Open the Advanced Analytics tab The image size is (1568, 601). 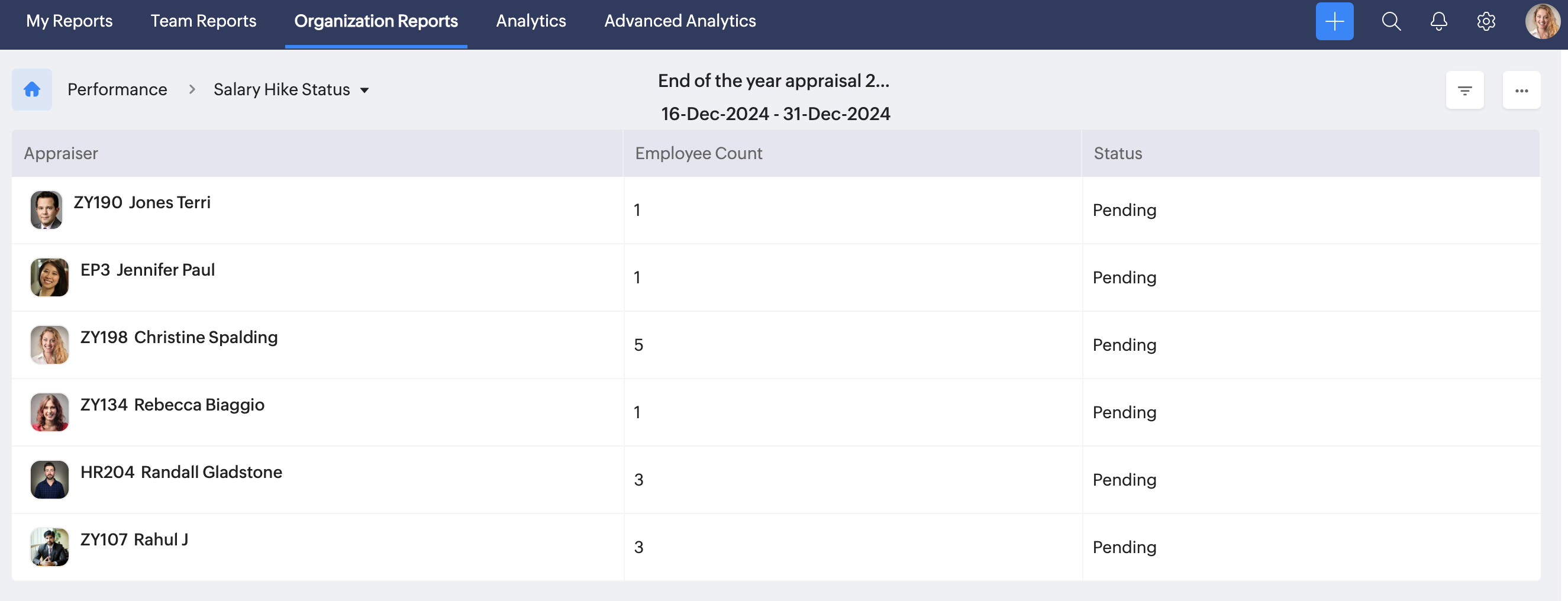click(x=680, y=21)
